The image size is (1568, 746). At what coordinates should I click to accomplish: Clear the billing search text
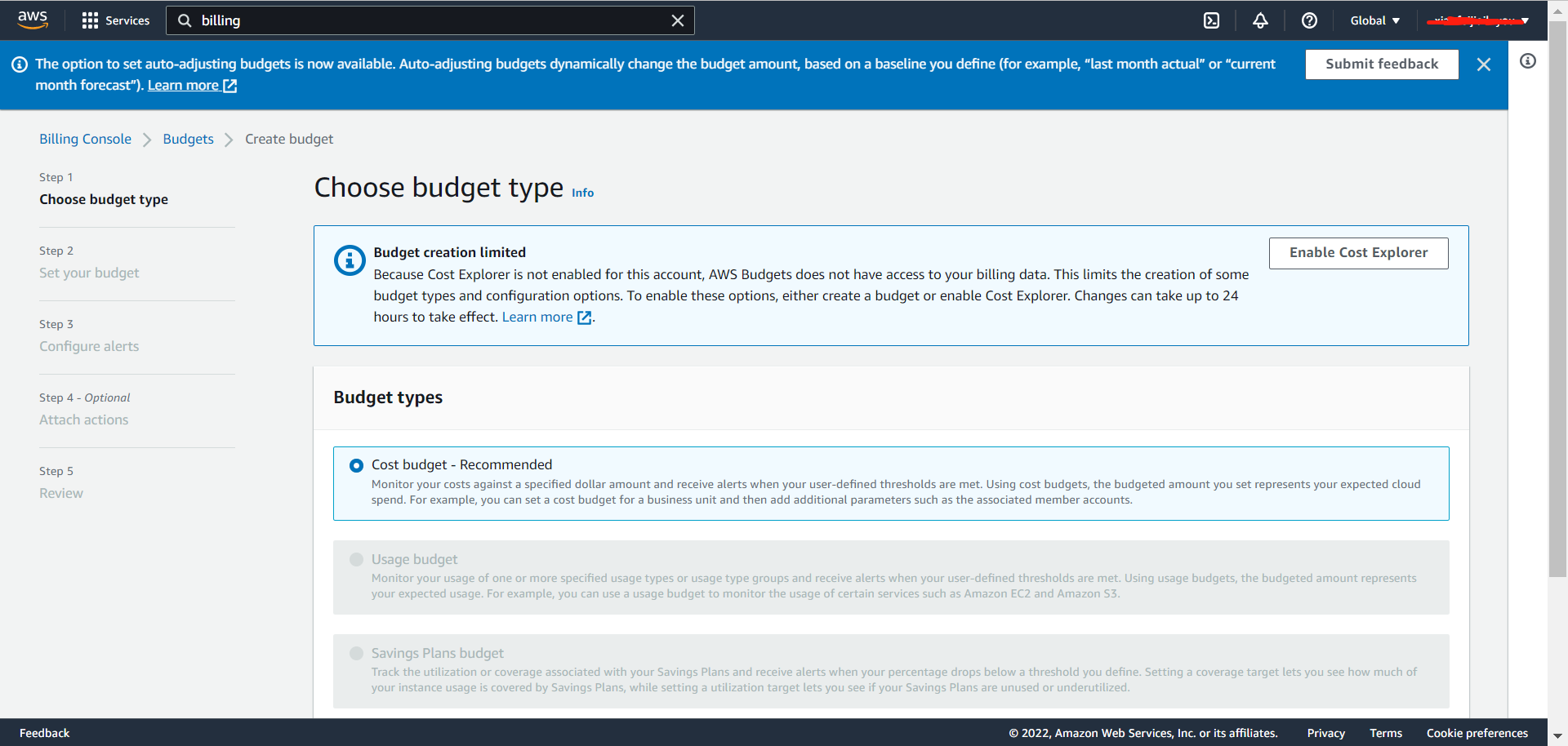pos(678,20)
